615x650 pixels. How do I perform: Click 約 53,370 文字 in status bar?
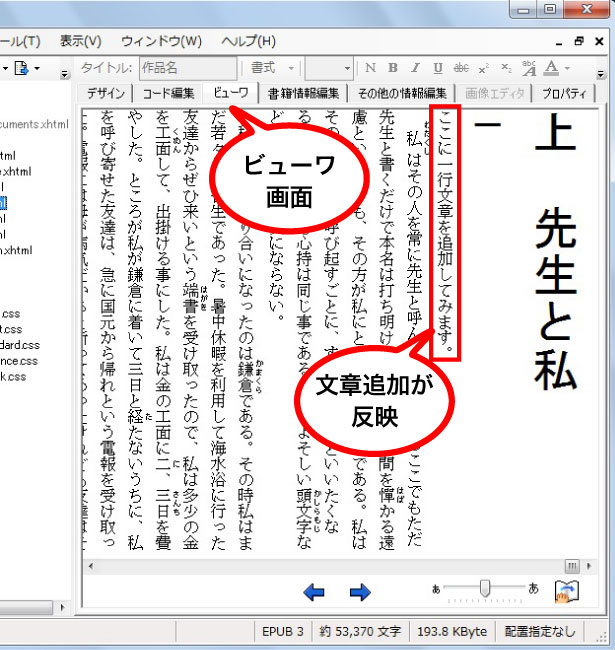360,631
